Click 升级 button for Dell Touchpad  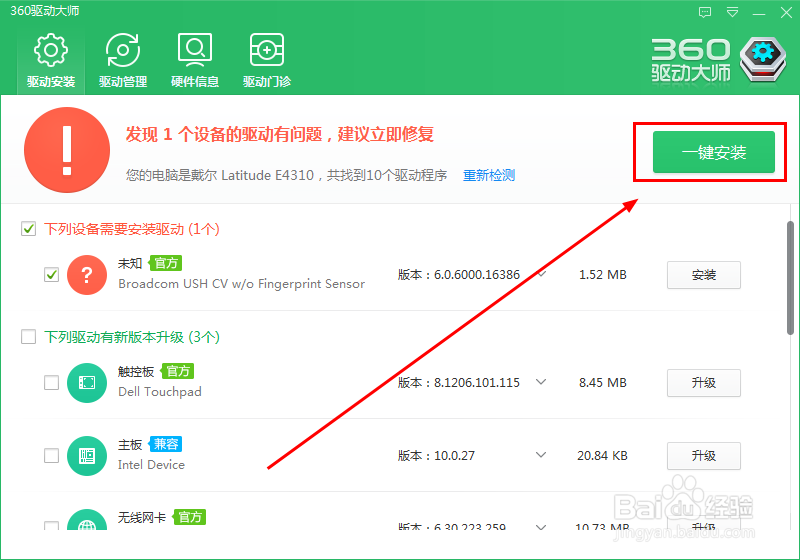704,383
